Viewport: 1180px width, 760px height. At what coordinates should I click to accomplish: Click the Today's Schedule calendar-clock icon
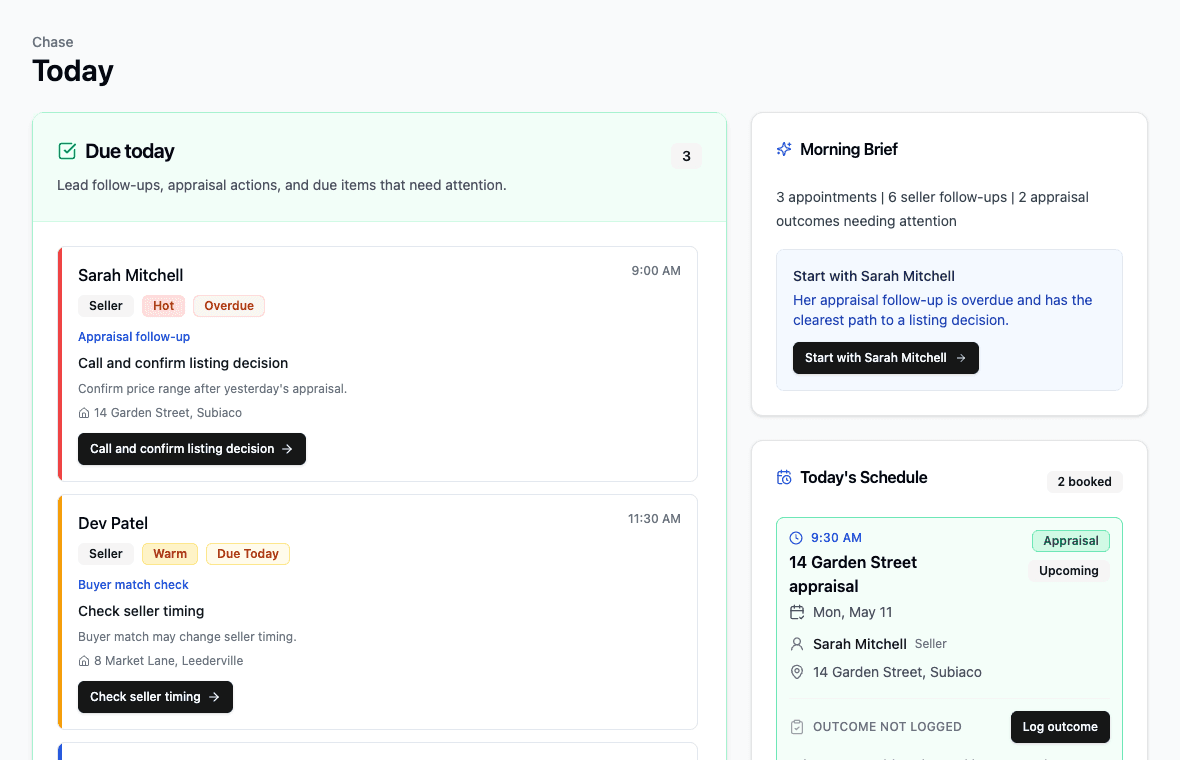(x=784, y=477)
